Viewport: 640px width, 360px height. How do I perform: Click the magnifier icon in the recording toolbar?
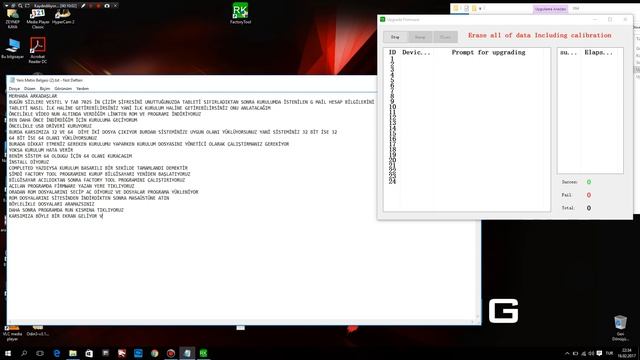tap(20, 6)
